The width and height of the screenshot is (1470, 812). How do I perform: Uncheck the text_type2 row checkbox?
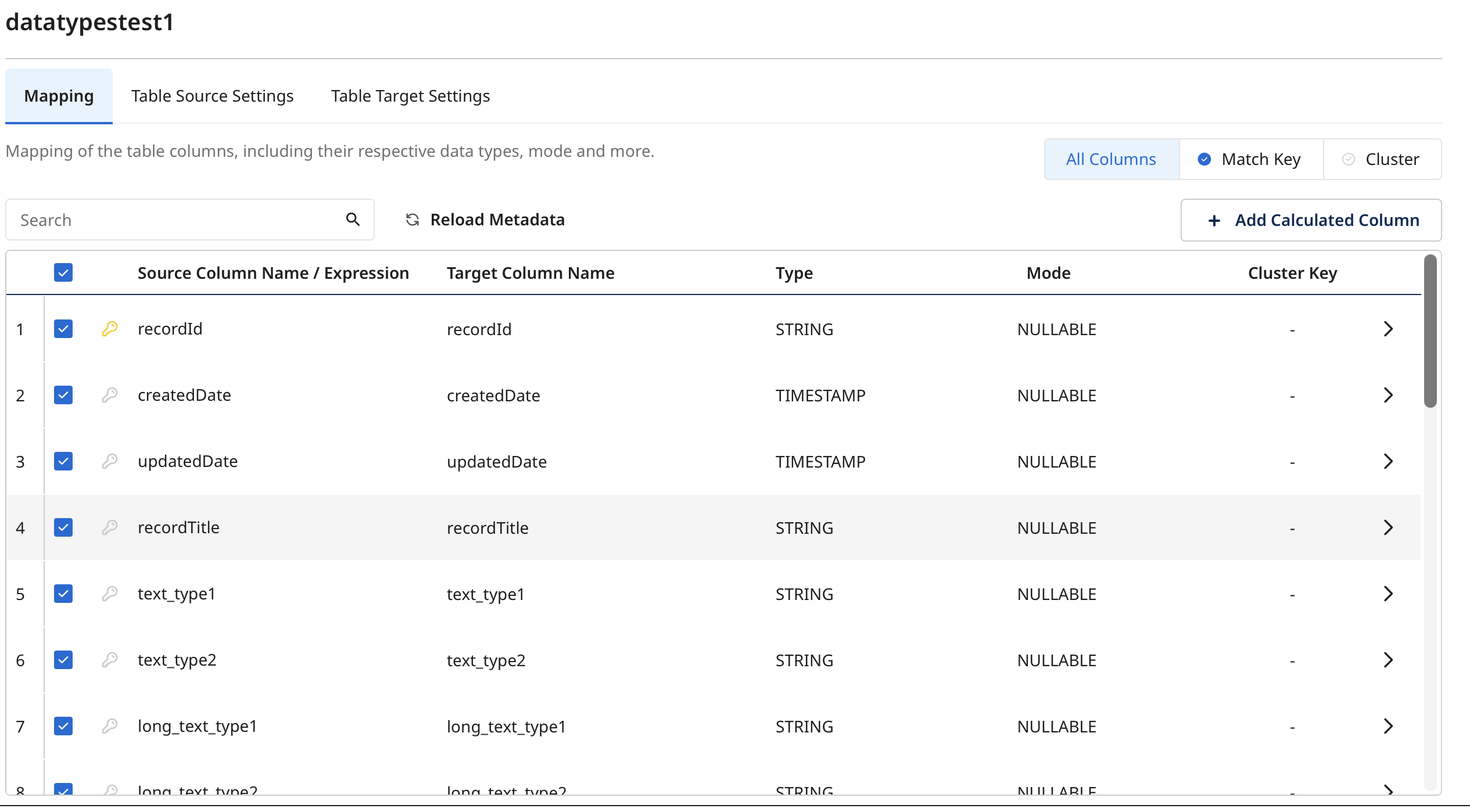(x=63, y=660)
